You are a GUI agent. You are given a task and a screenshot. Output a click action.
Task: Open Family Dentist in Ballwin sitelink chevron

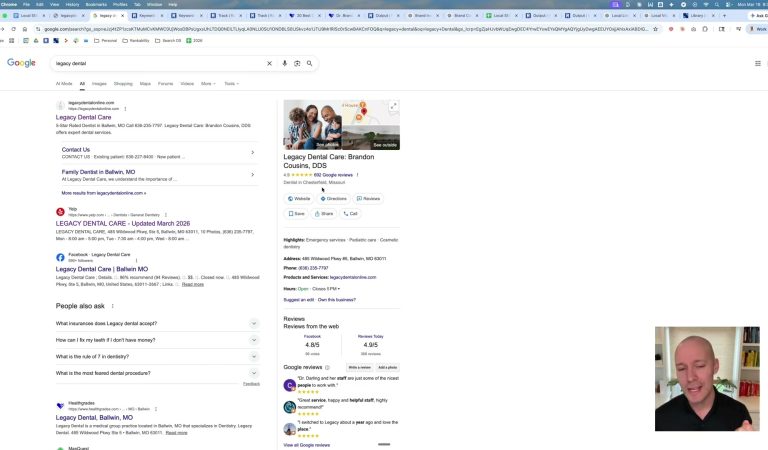point(252,175)
